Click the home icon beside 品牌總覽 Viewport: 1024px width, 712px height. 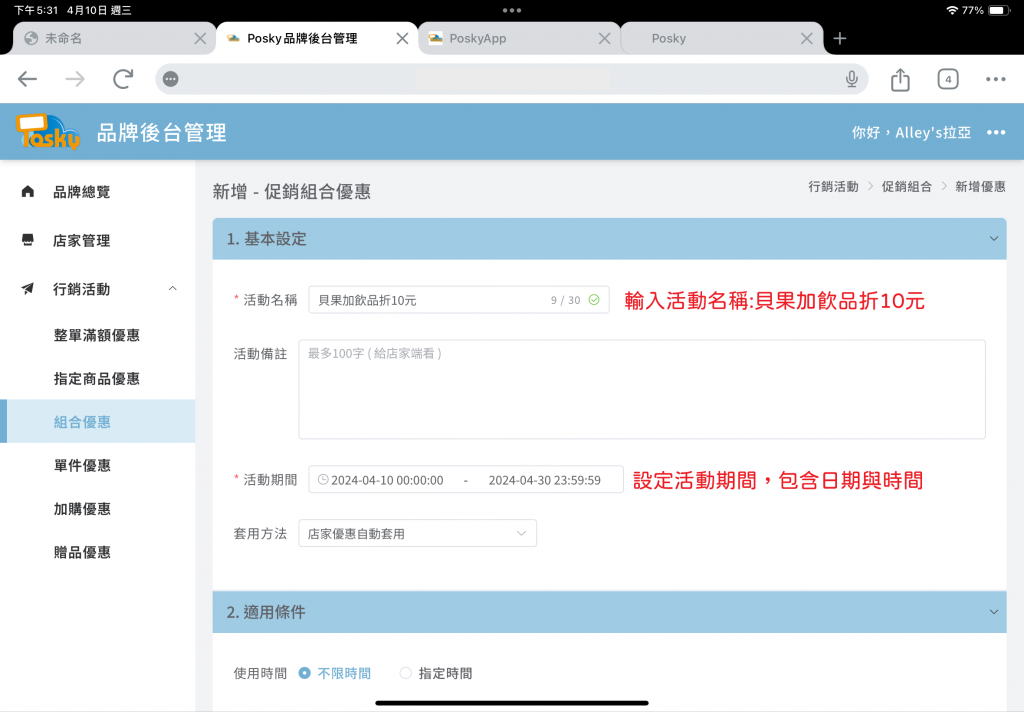[27, 191]
